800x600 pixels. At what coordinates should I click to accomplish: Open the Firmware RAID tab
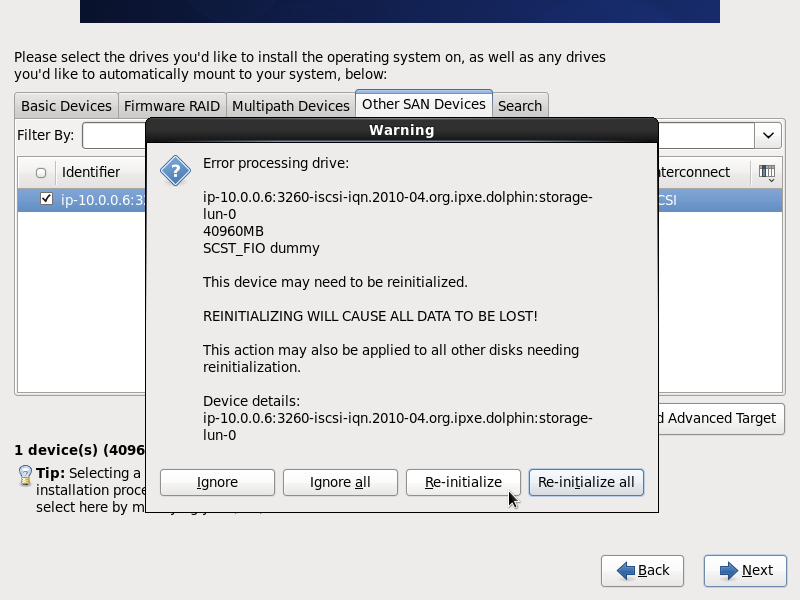172,106
